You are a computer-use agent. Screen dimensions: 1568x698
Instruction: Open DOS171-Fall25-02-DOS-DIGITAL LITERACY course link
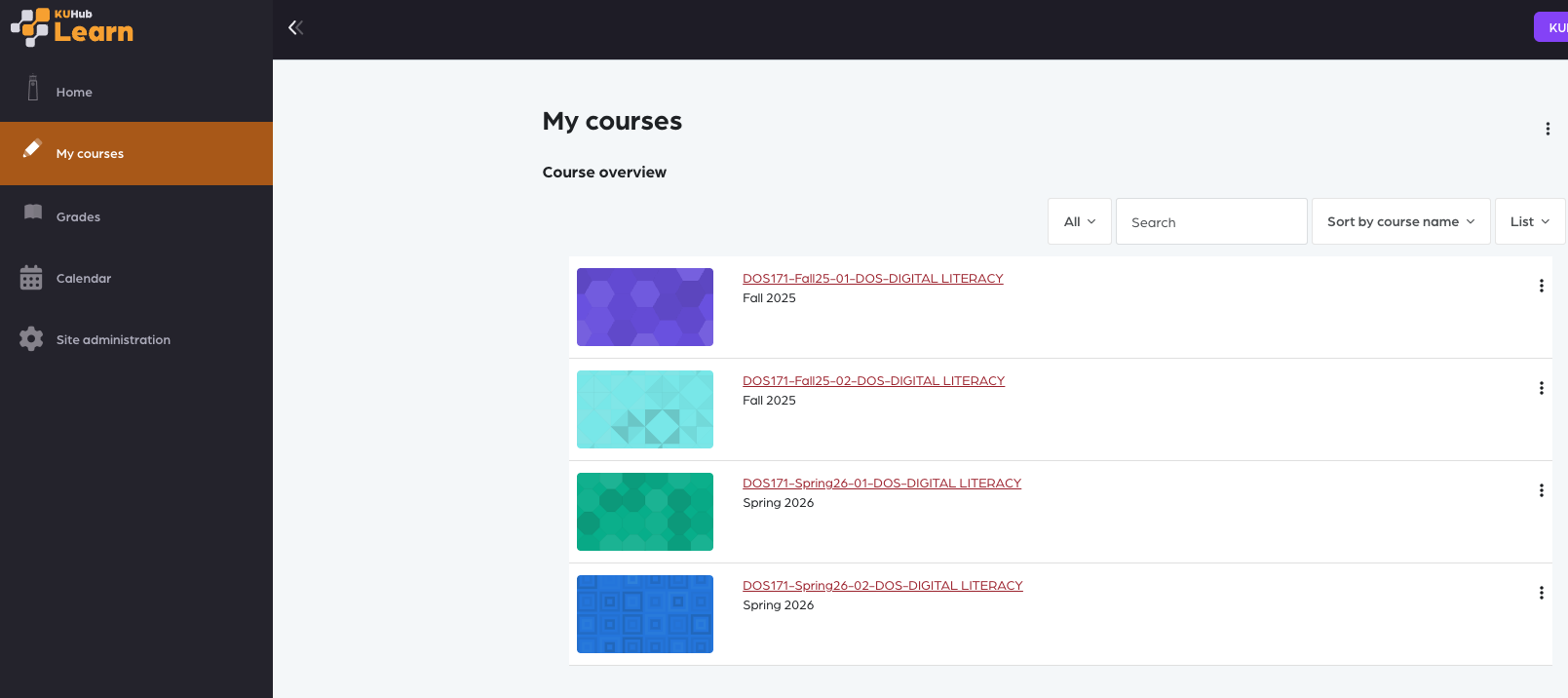873,381
